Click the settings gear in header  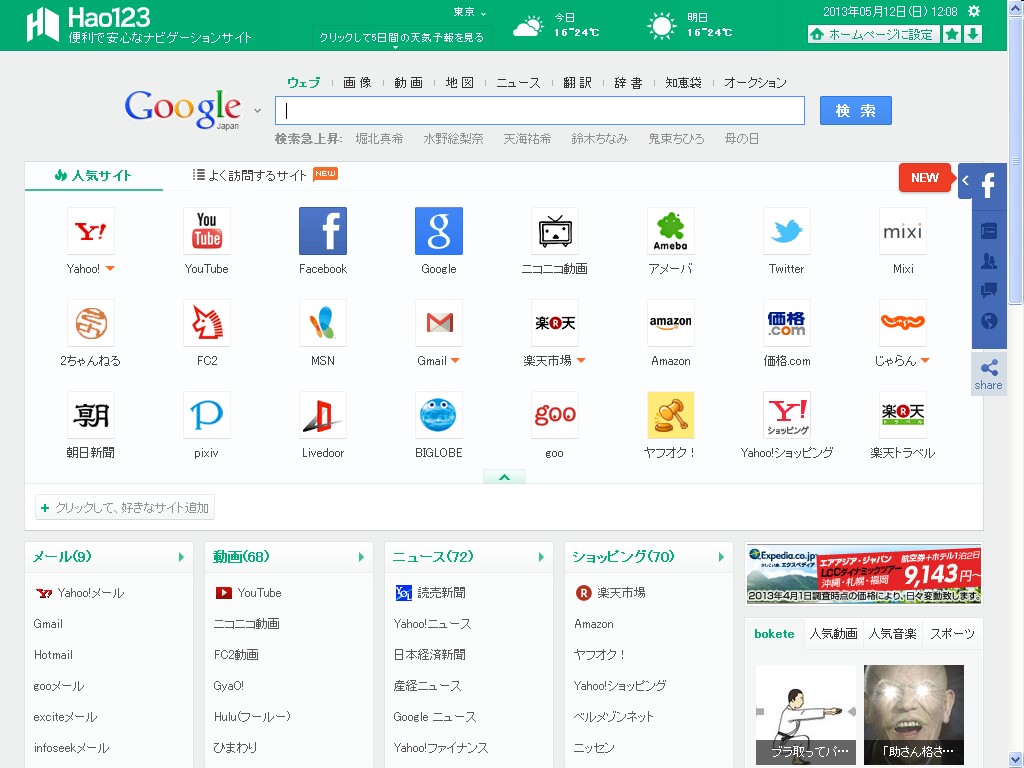(x=974, y=11)
